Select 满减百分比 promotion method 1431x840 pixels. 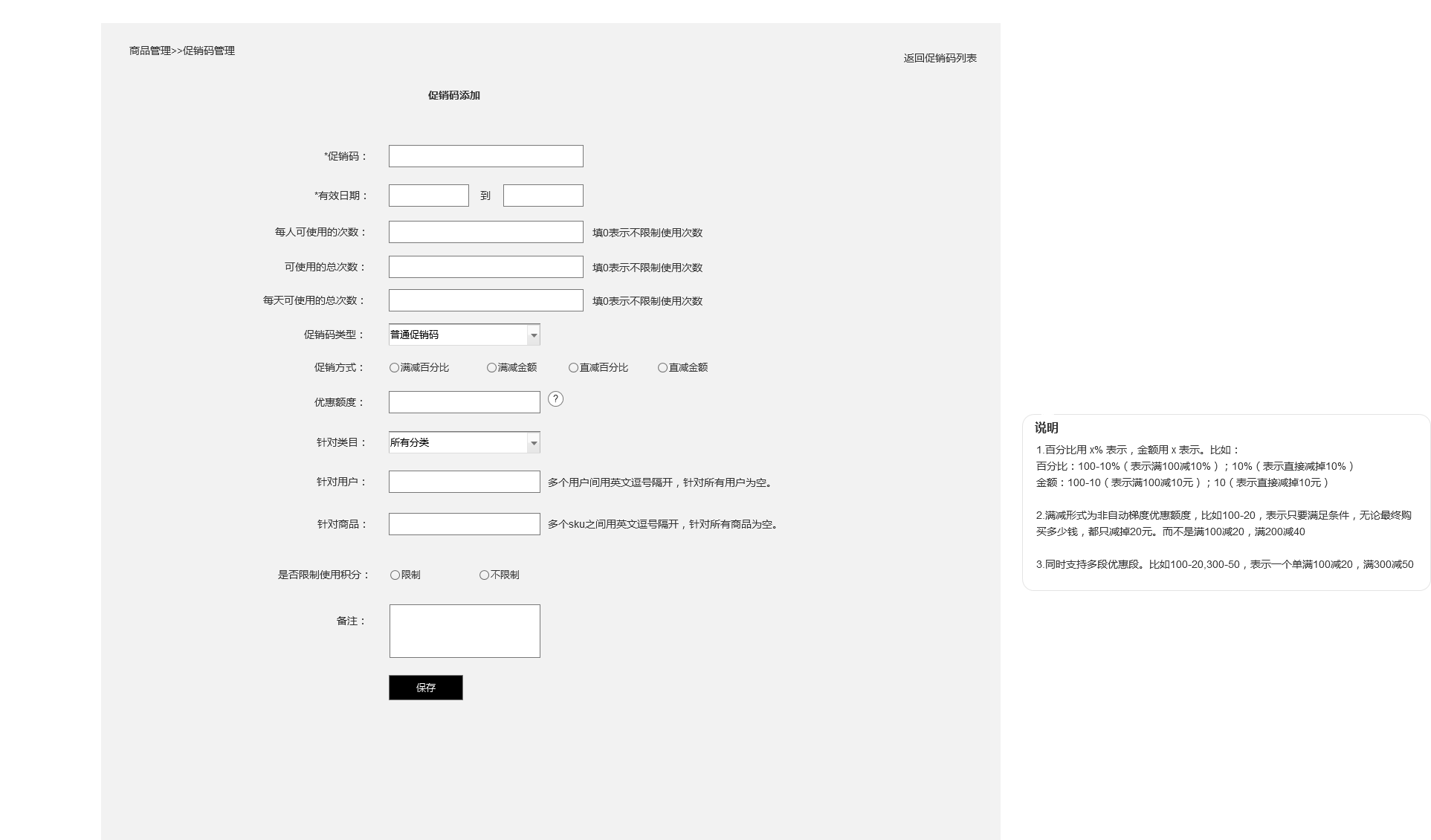pyautogui.click(x=395, y=368)
